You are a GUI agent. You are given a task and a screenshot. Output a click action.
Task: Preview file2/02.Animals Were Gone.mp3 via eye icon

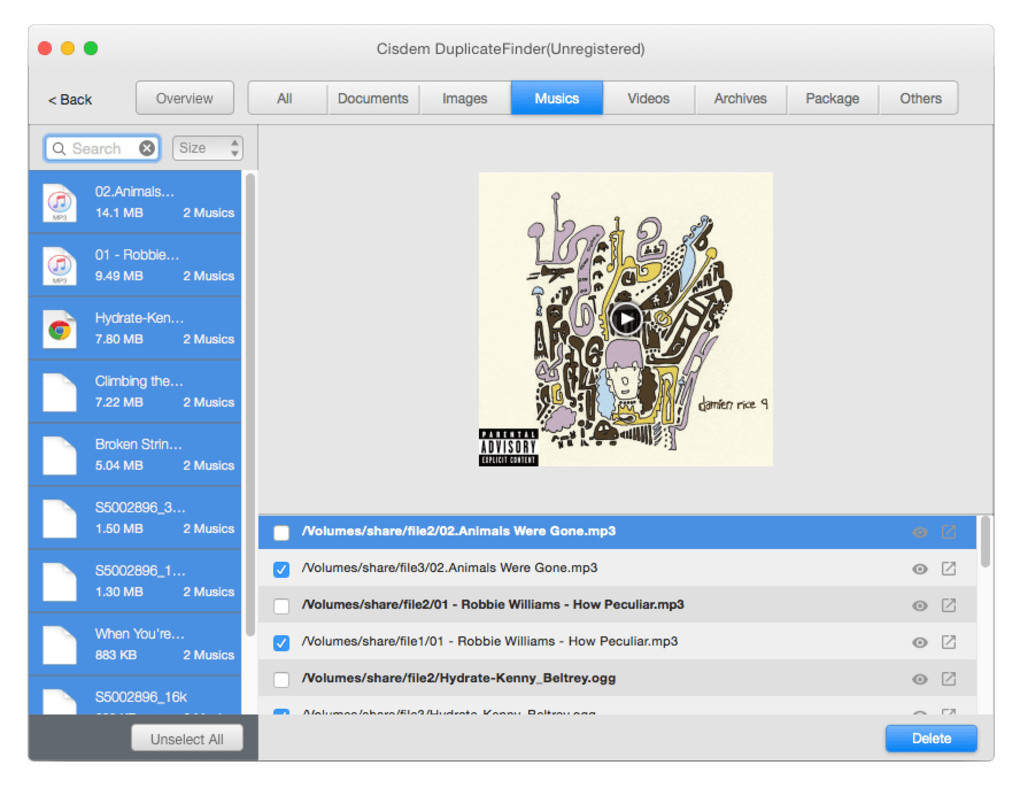(x=920, y=532)
